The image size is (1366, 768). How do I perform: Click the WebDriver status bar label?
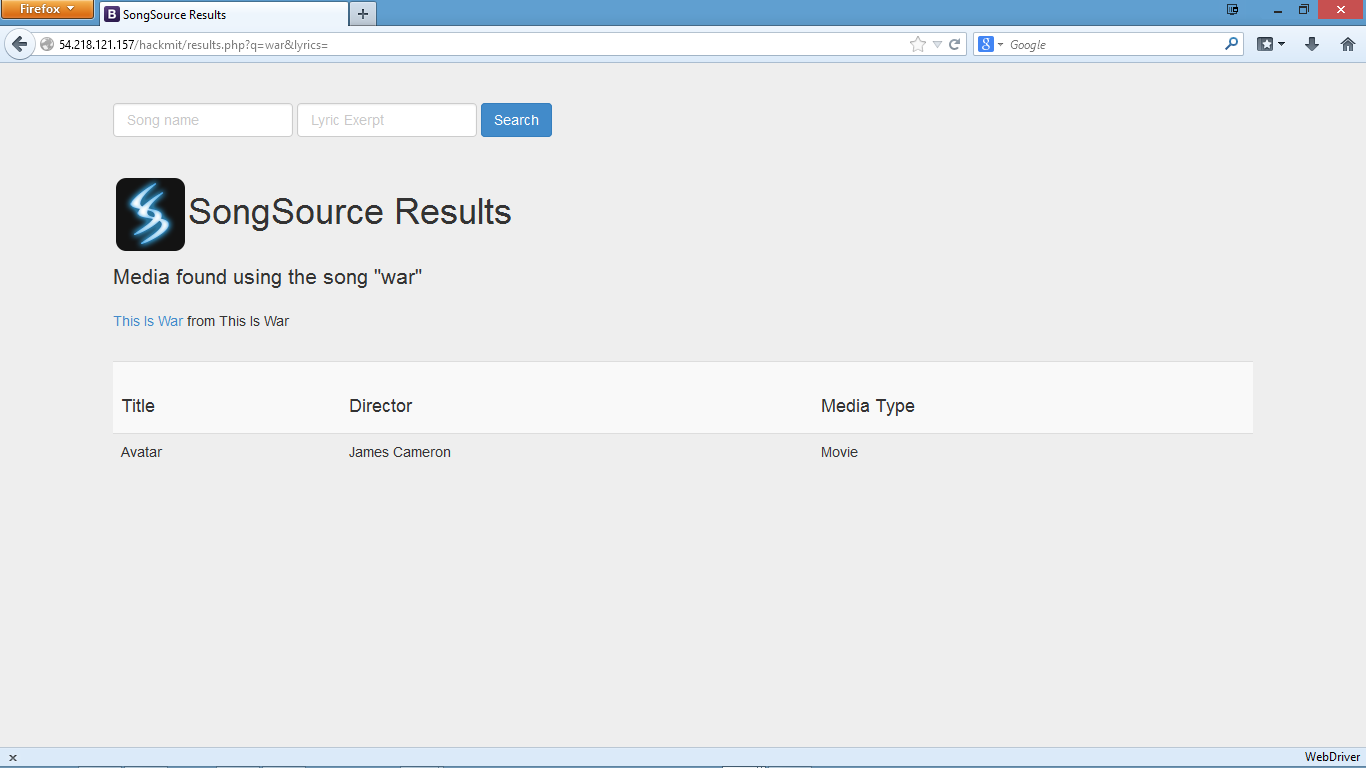[1332, 757]
